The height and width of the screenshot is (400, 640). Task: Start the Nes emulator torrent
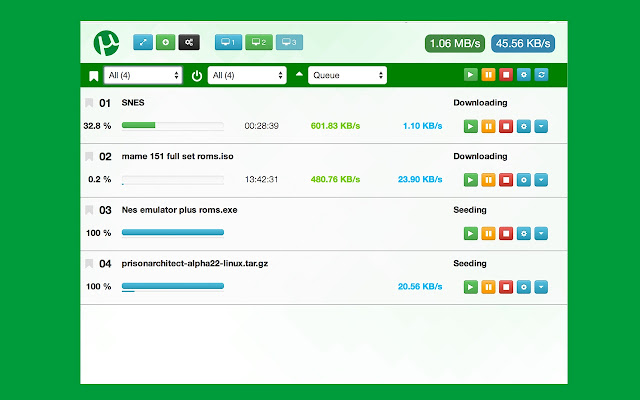click(471, 233)
